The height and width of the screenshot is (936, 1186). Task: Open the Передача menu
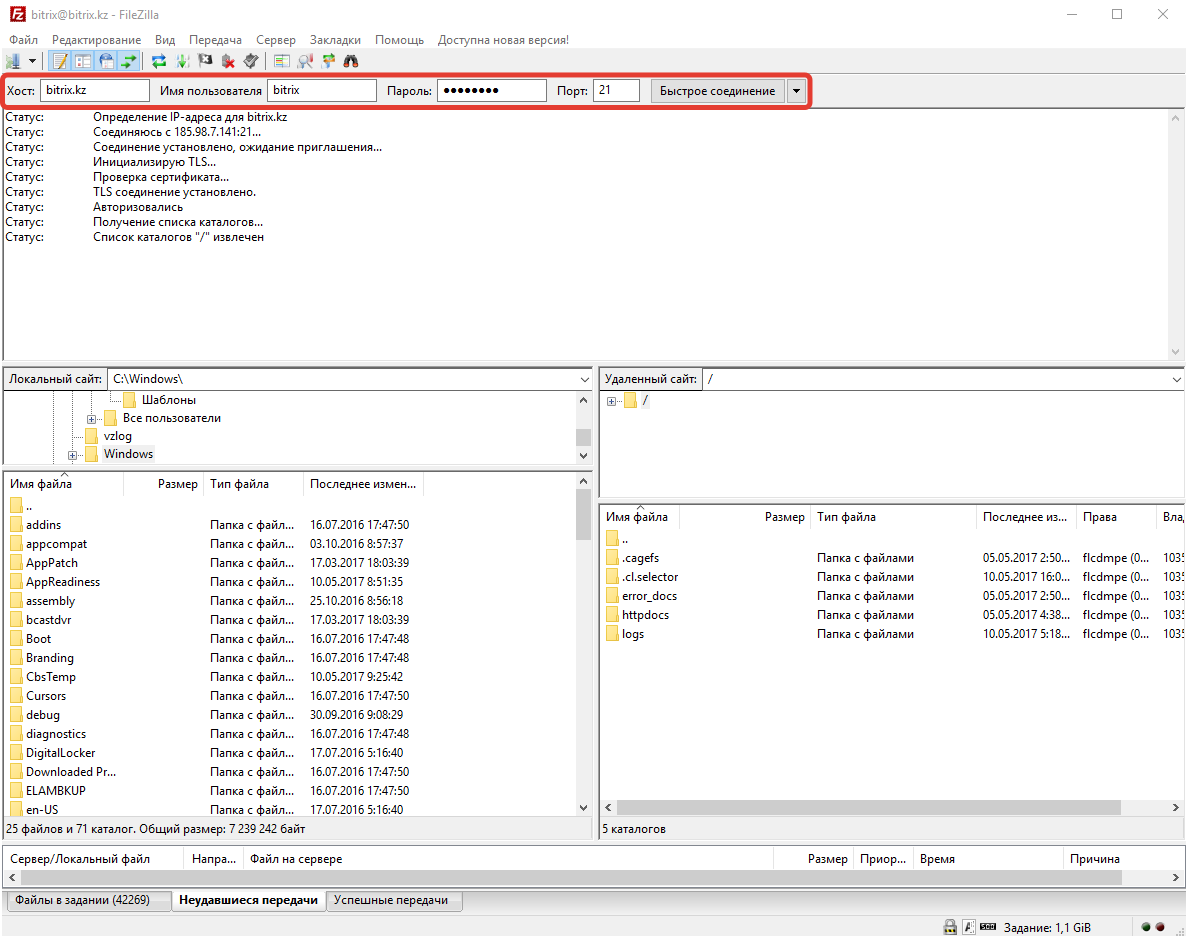(x=216, y=40)
